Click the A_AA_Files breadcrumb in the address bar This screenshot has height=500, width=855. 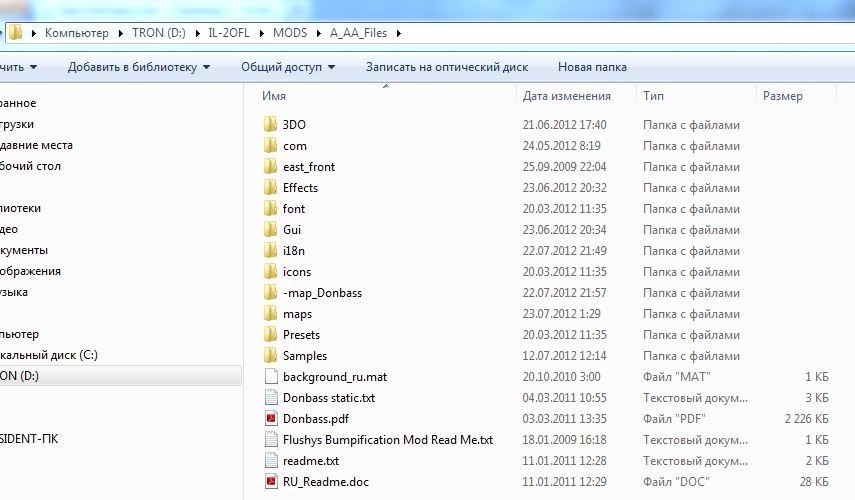coord(358,33)
